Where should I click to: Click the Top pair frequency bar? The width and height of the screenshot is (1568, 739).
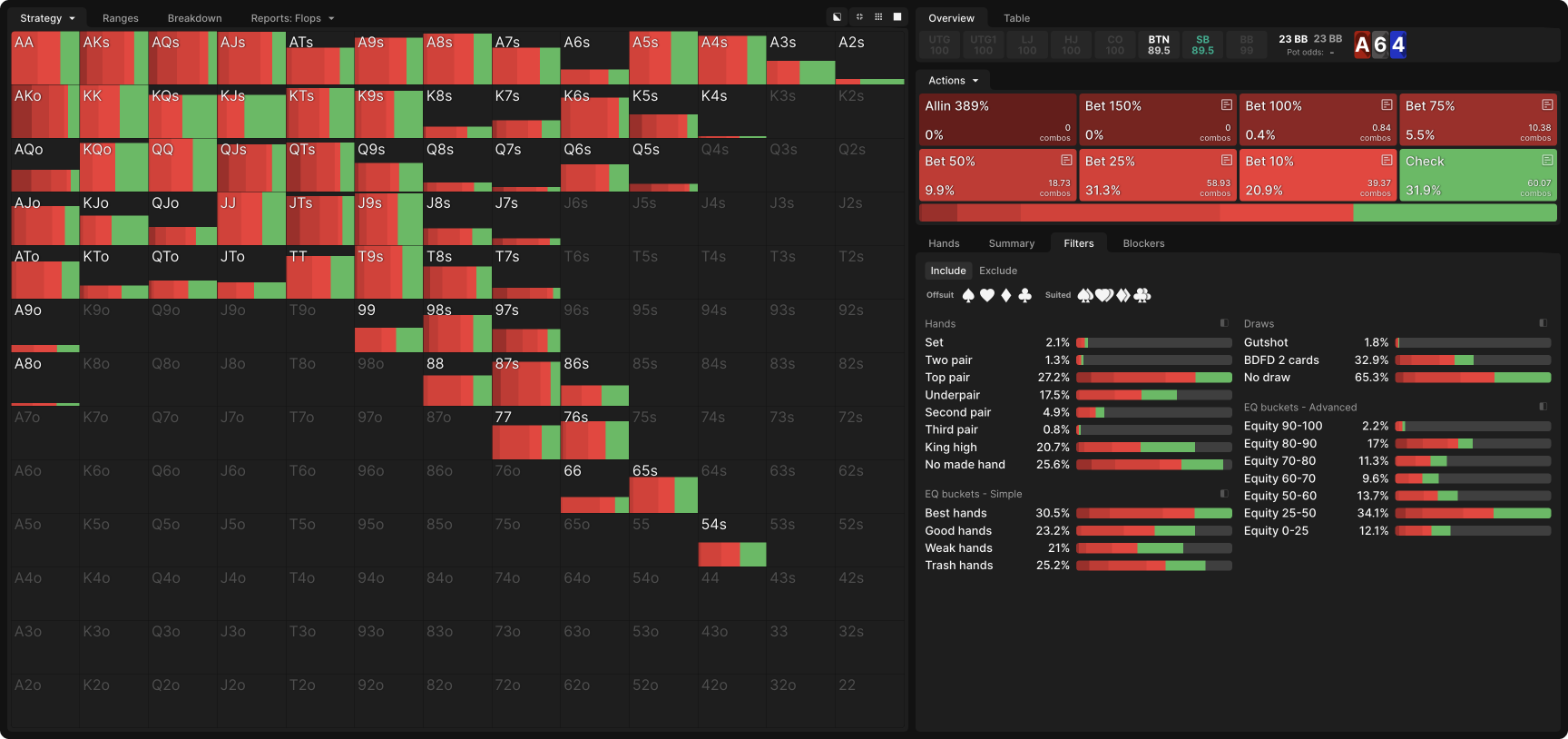coord(1153,378)
